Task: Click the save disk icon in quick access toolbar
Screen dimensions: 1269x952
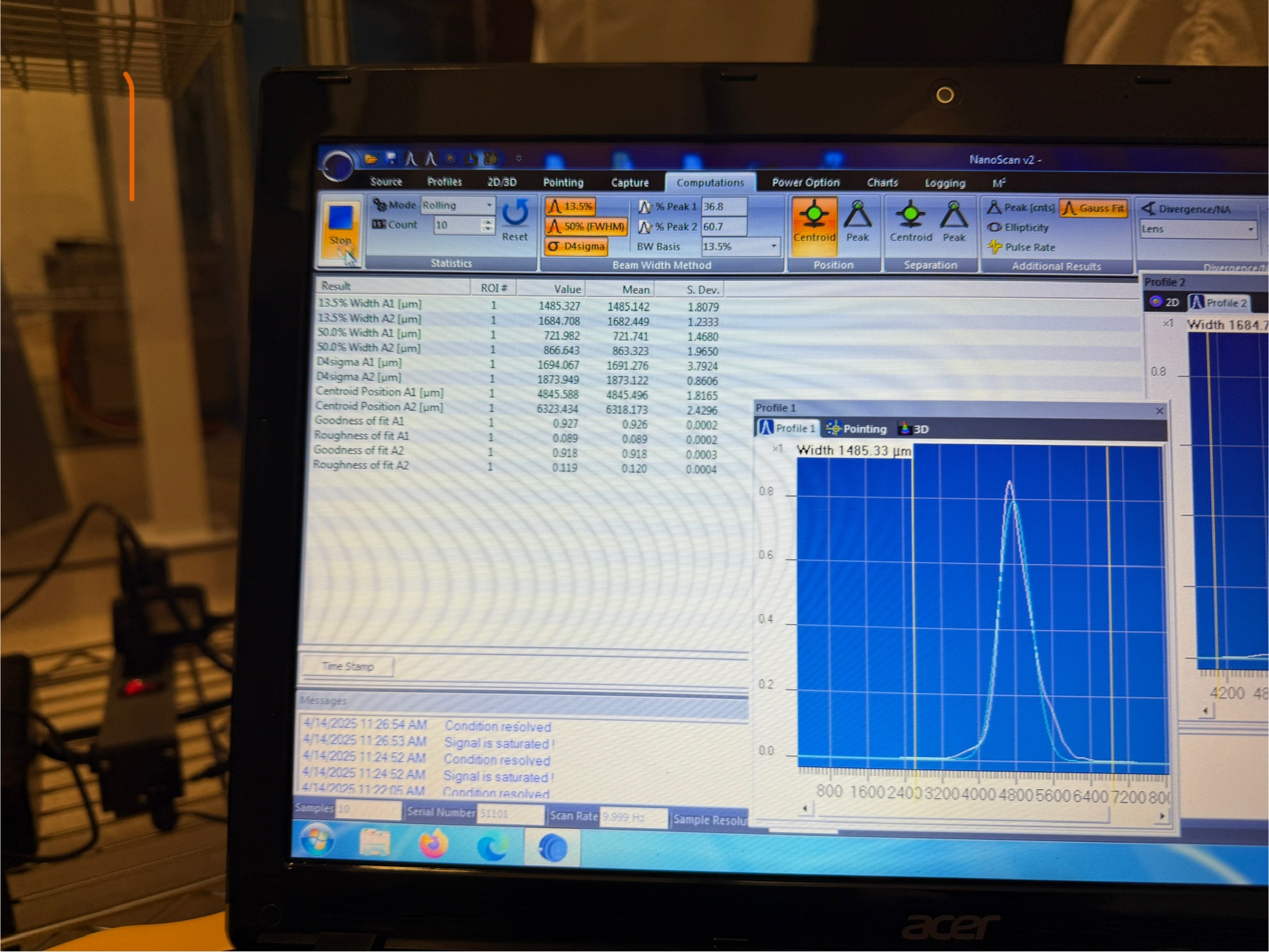Action: click(391, 159)
